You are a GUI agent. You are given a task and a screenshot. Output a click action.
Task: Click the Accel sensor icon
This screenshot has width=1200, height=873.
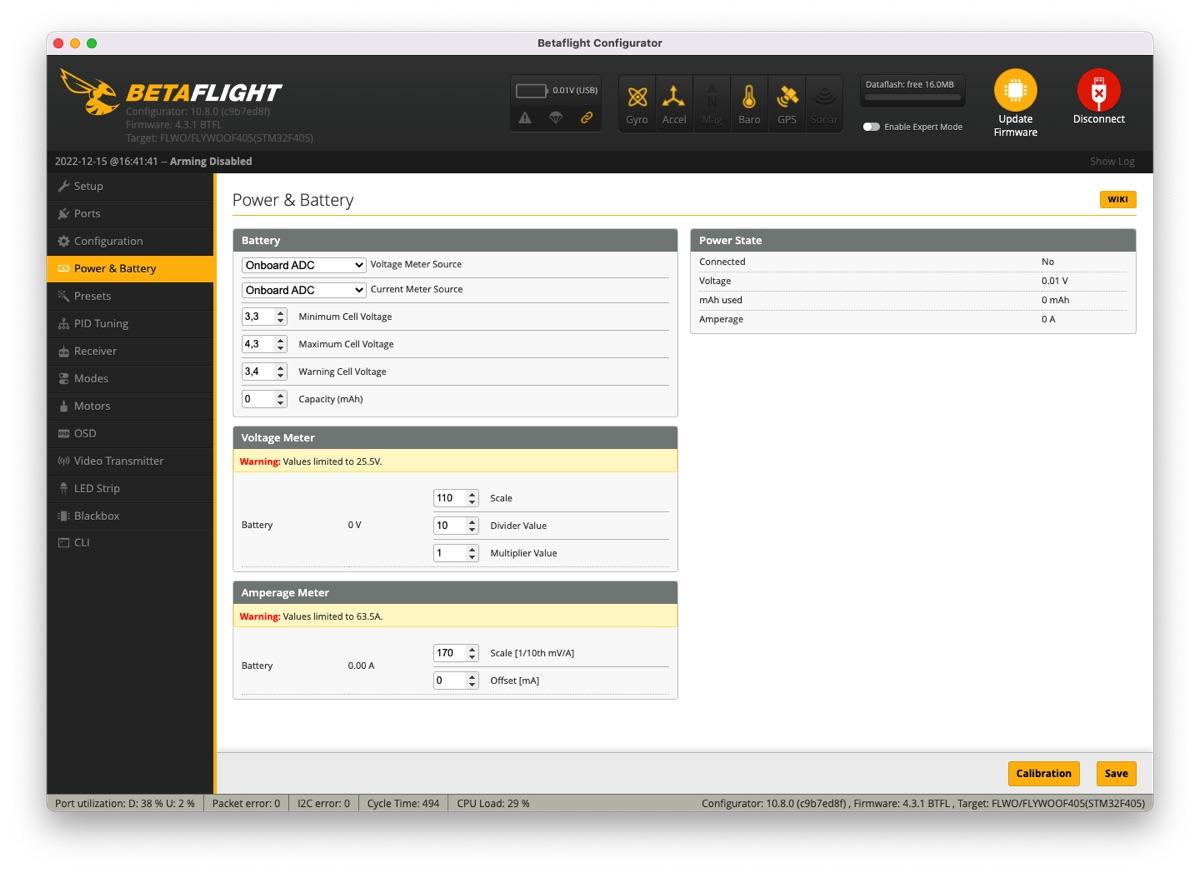coord(675,104)
